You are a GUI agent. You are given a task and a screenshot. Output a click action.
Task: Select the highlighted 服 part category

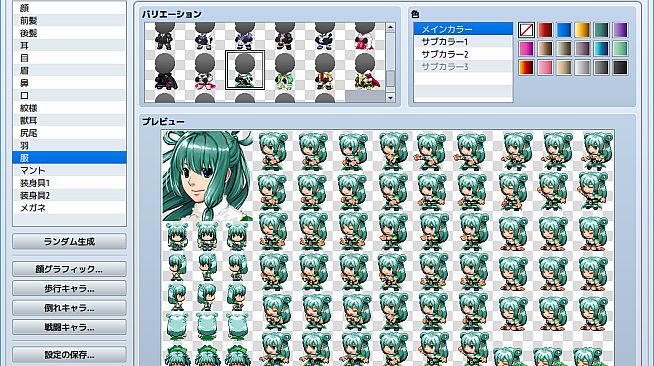coord(69,158)
